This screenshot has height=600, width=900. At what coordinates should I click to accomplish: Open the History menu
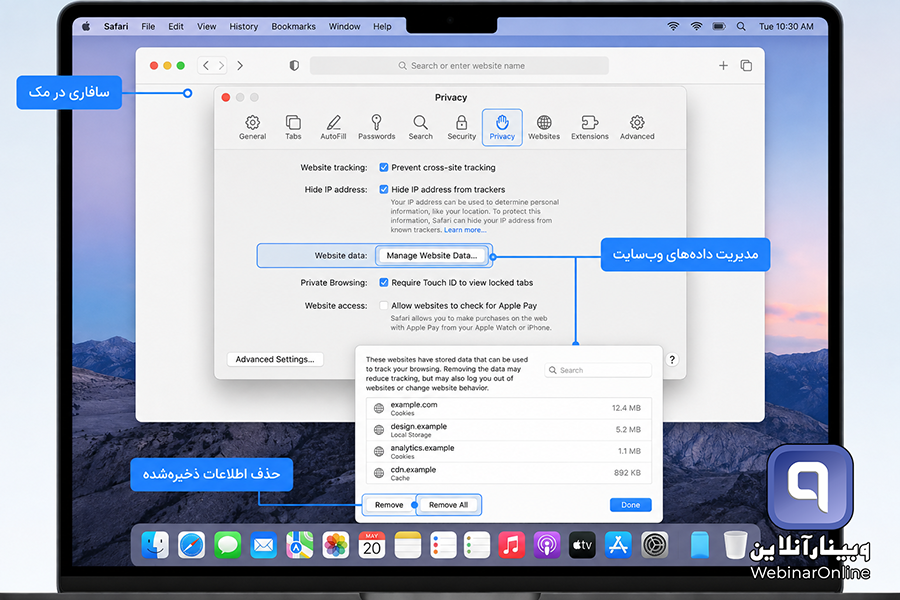[x=243, y=26]
